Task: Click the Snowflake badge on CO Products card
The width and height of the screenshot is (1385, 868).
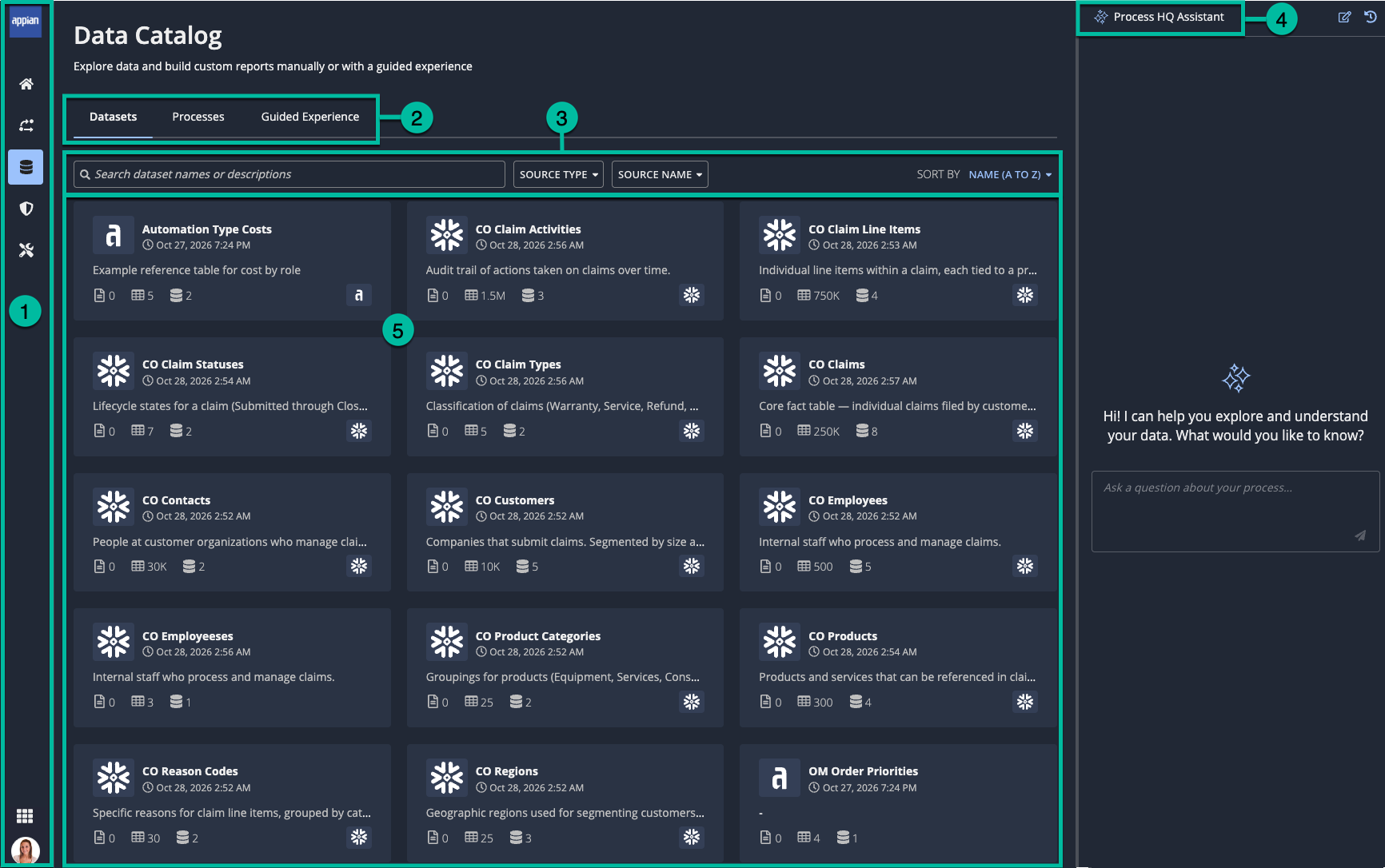Action: [x=1025, y=702]
